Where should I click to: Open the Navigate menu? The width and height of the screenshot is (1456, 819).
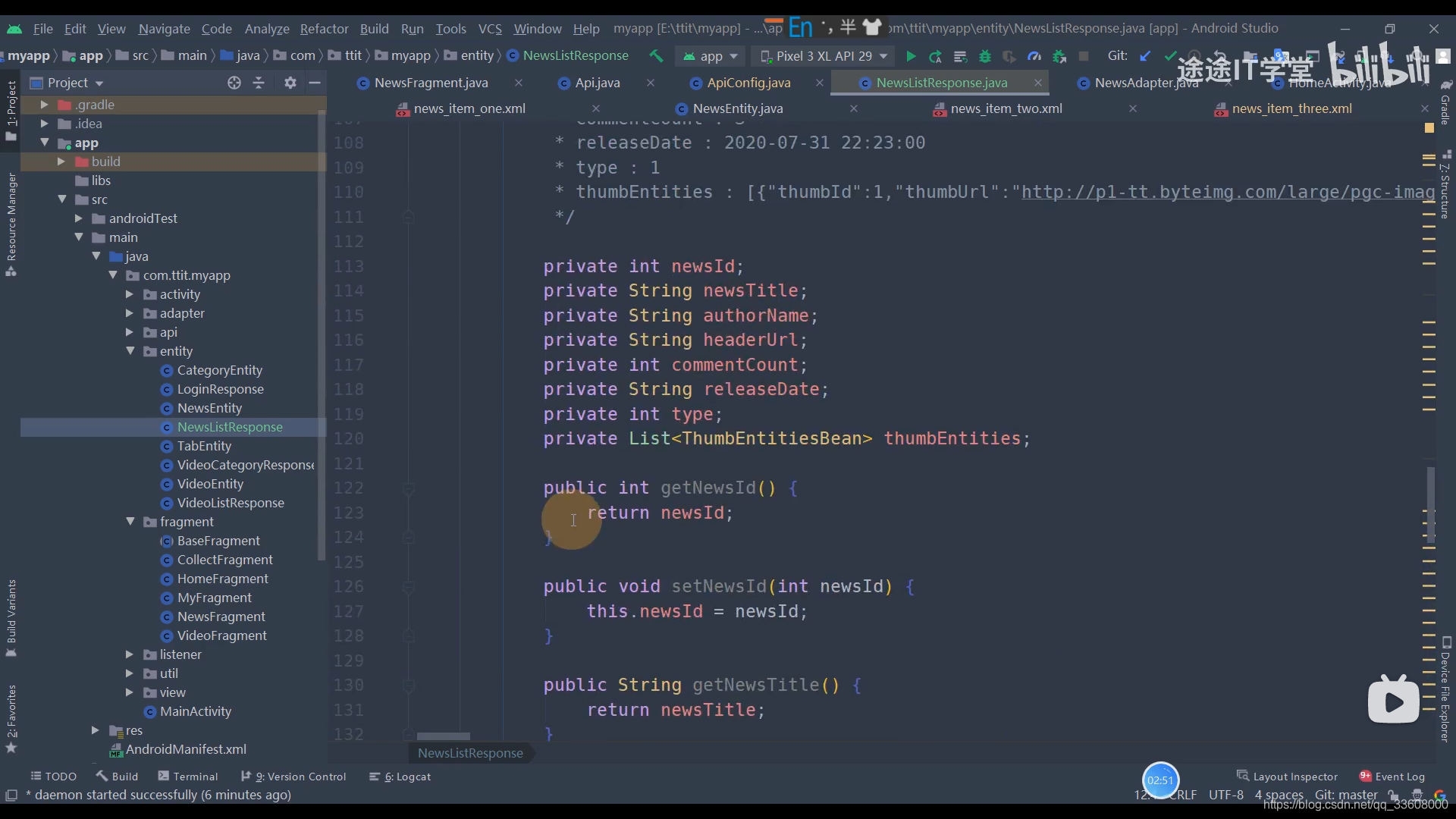tap(164, 29)
